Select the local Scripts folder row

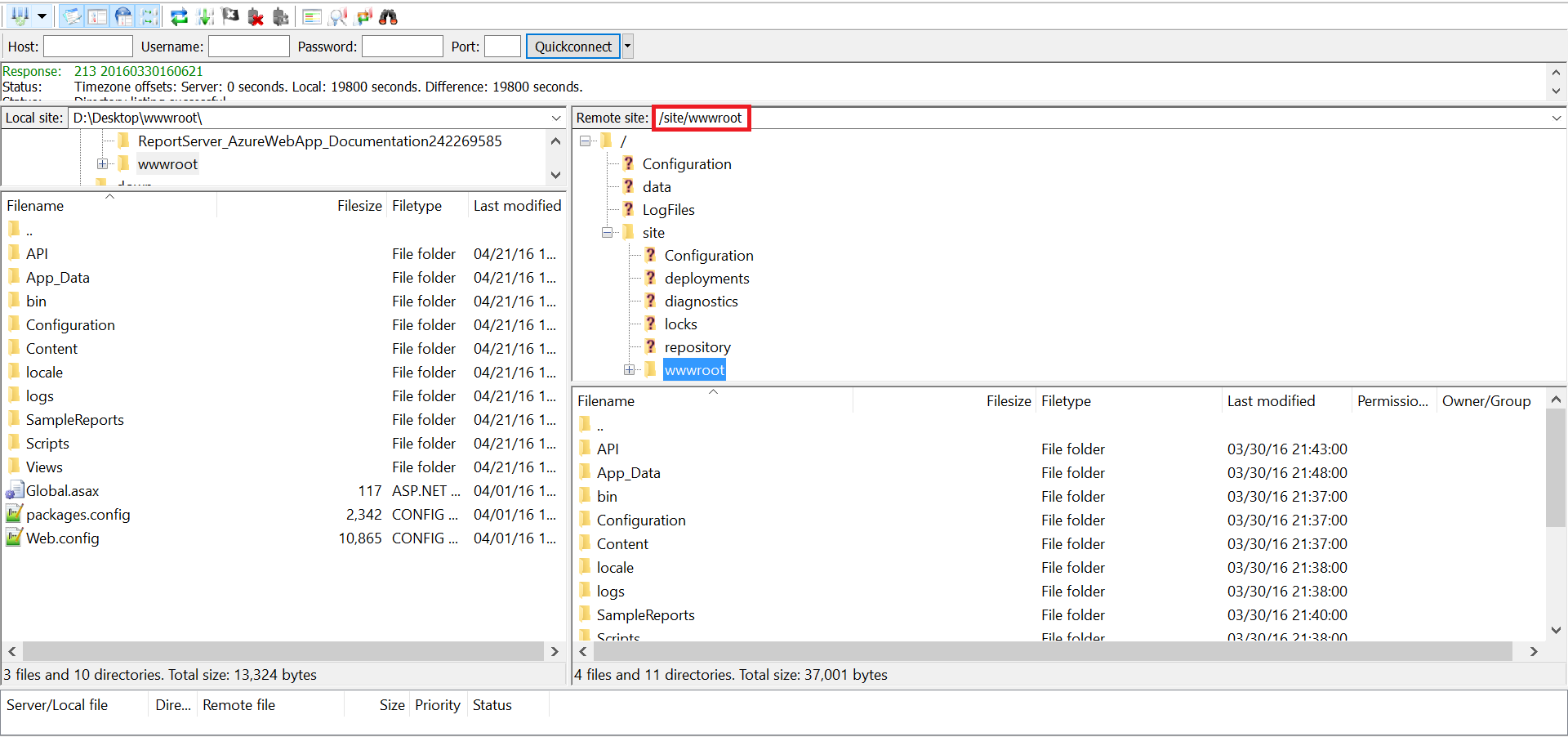pyautogui.click(x=283, y=444)
